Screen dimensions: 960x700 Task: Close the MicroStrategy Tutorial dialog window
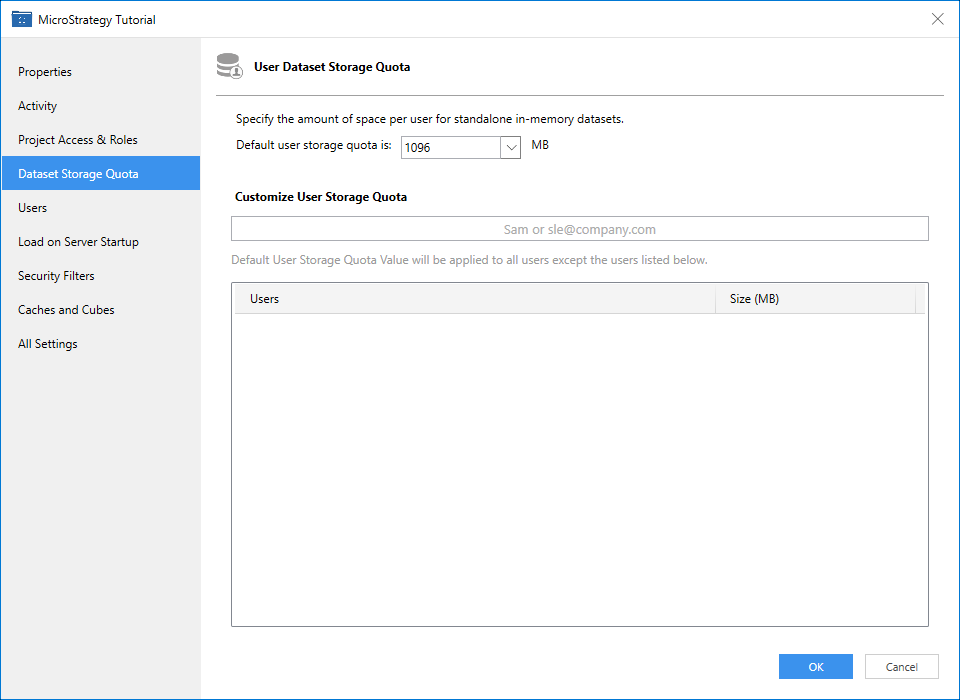coord(937,19)
